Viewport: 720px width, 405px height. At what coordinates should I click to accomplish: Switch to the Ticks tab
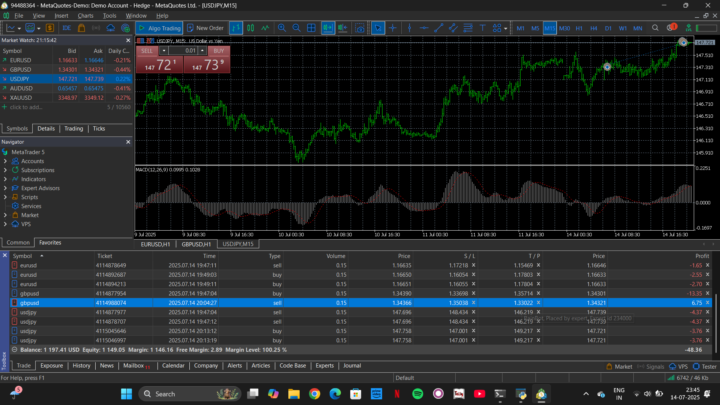[99, 129]
